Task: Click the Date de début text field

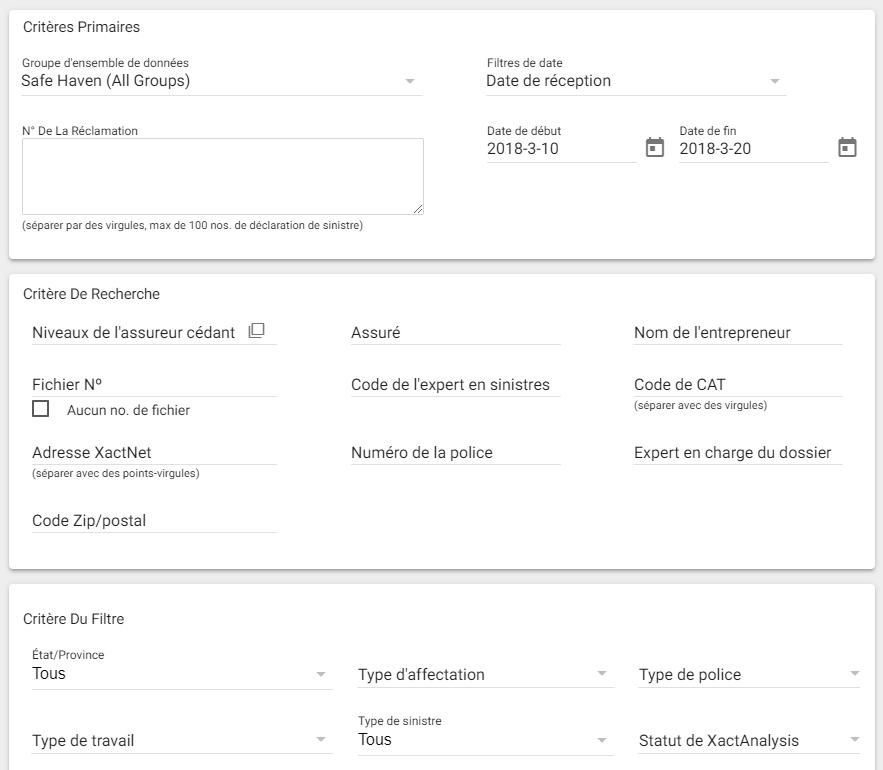Action: pos(560,149)
